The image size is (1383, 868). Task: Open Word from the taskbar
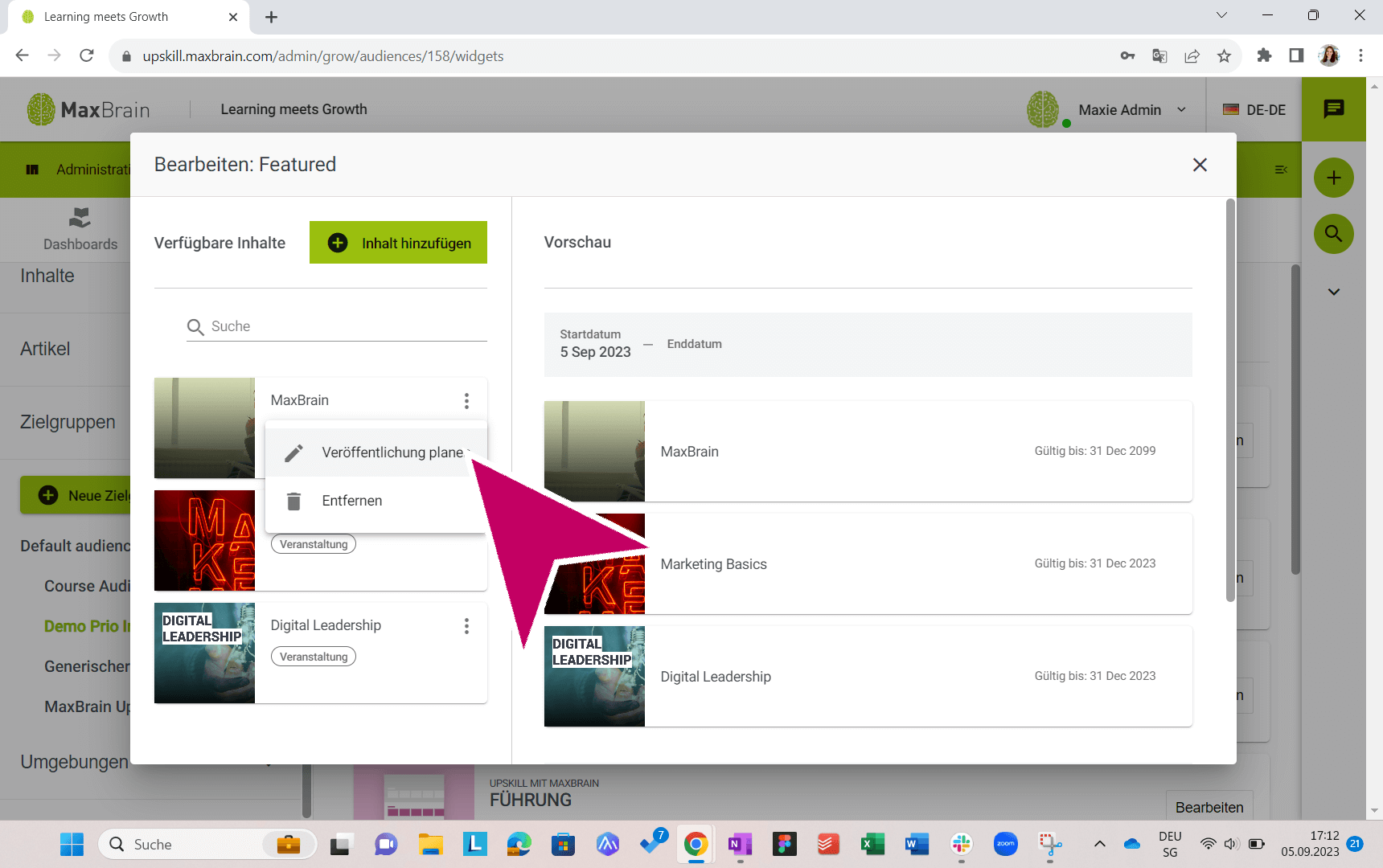[x=917, y=844]
